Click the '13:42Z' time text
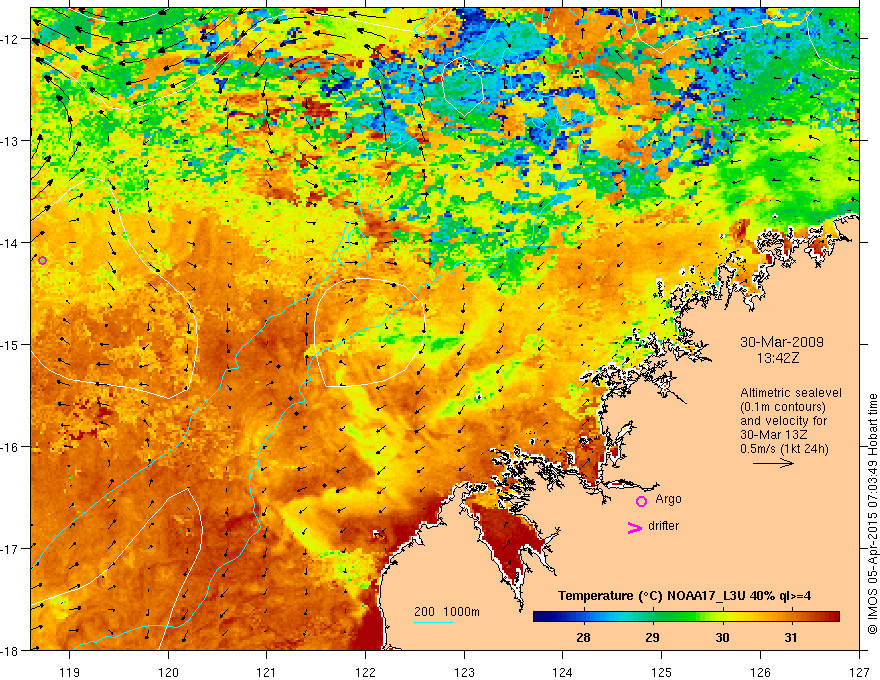The height and width of the screenshot is (680, 880). click(777, 358)
